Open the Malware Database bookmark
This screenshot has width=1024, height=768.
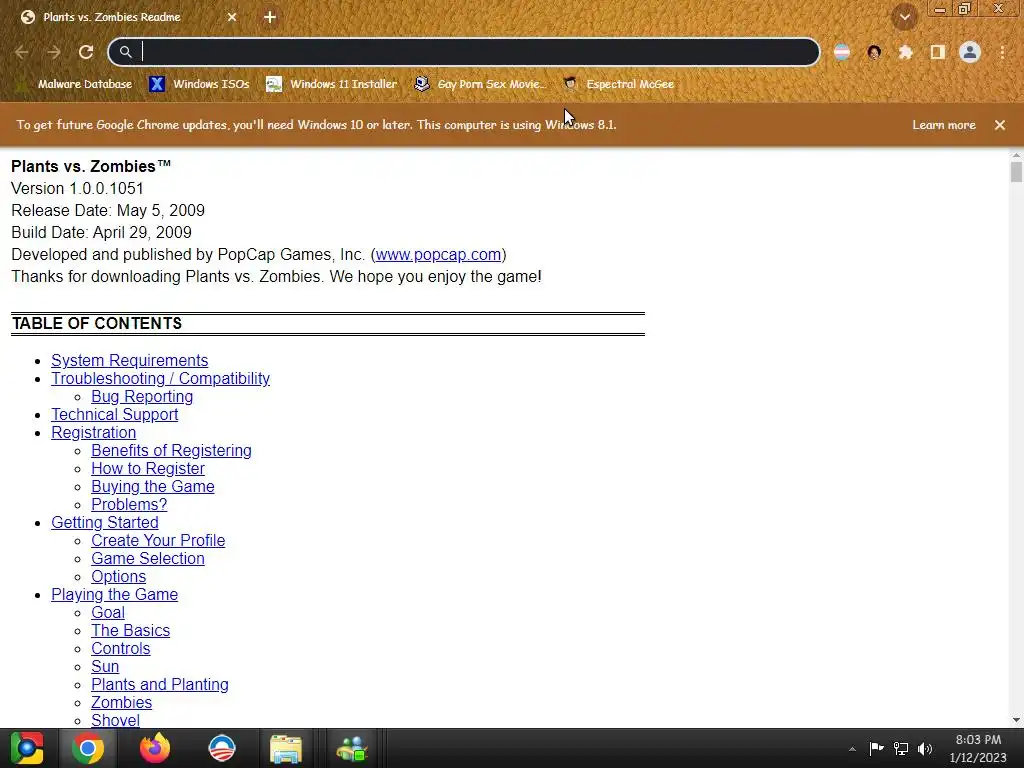coord(75,84)
